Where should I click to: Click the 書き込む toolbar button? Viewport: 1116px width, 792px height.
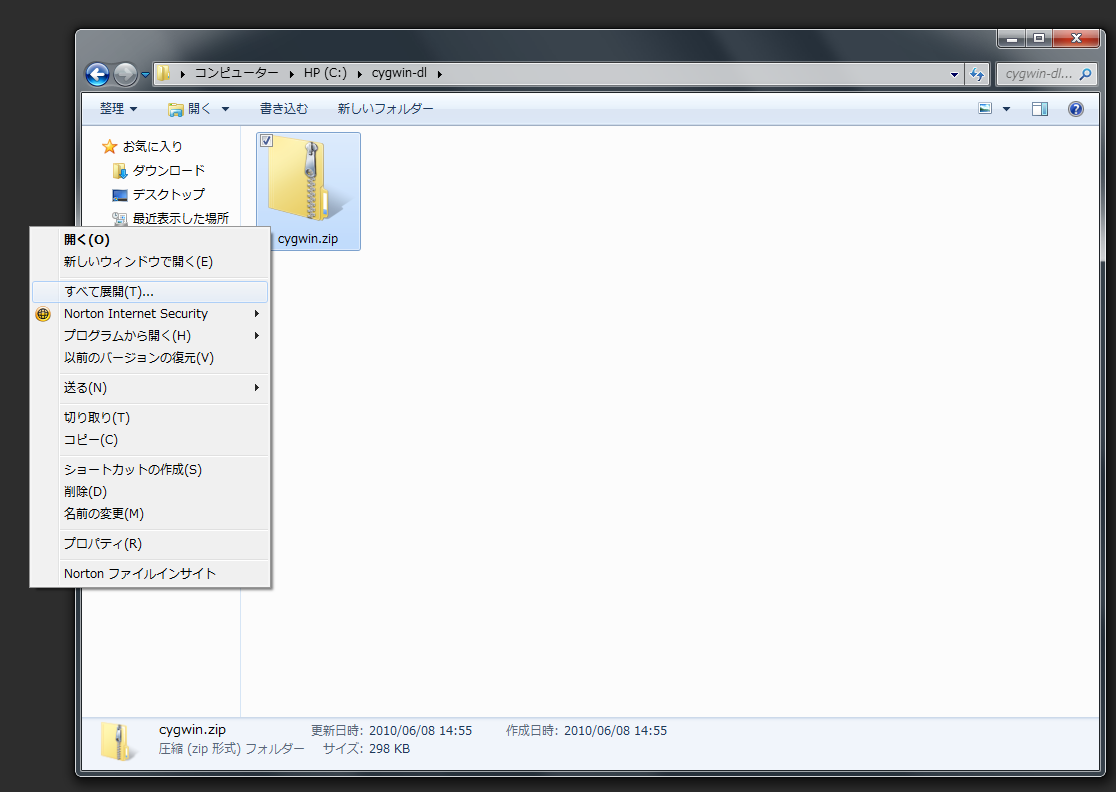(x=284, y=109)
